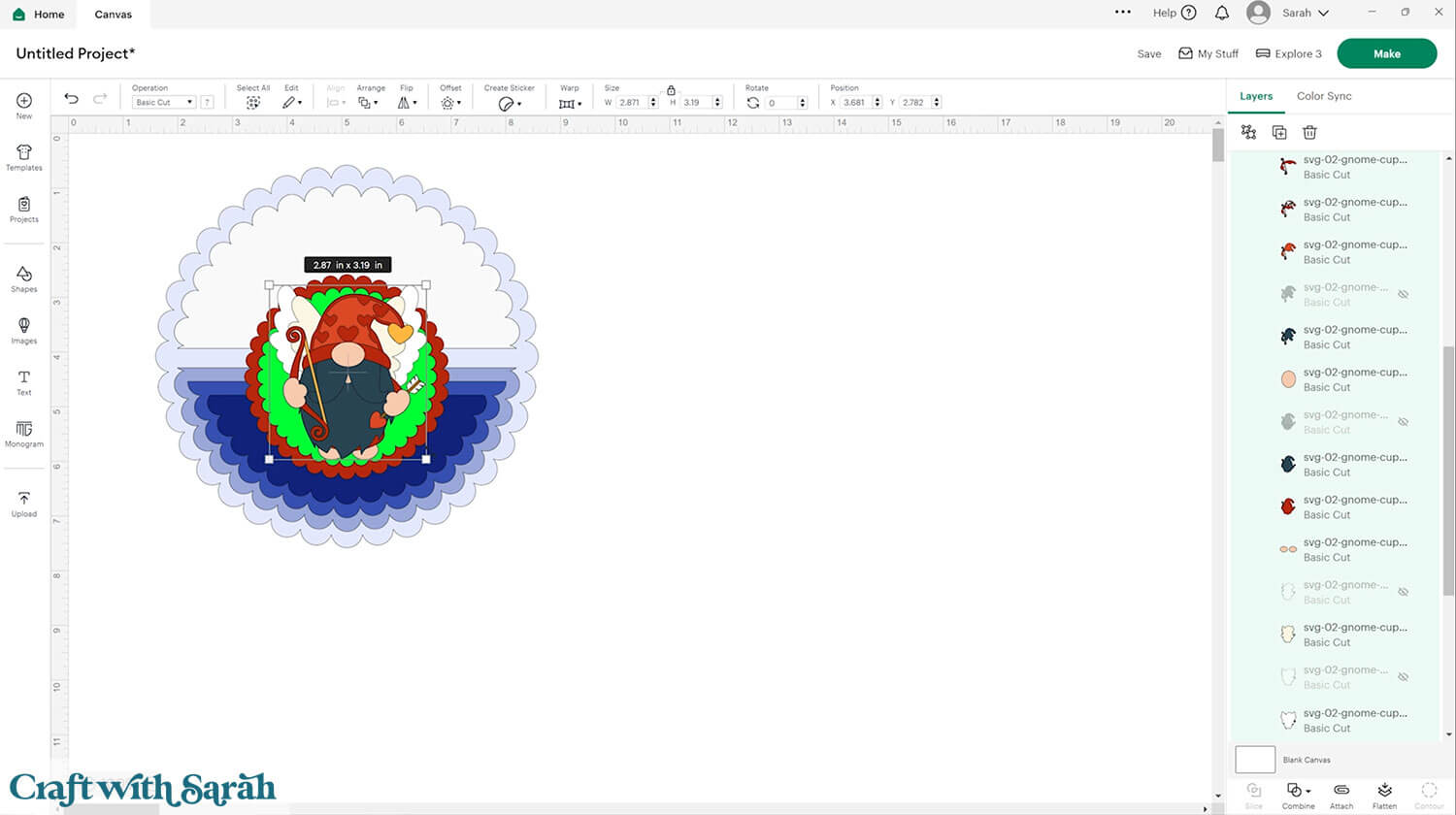The height and width of the screenshot is (815, 1456).
Task: Show hidden layer just below the peach oval layer
Action: (1403, 422)
